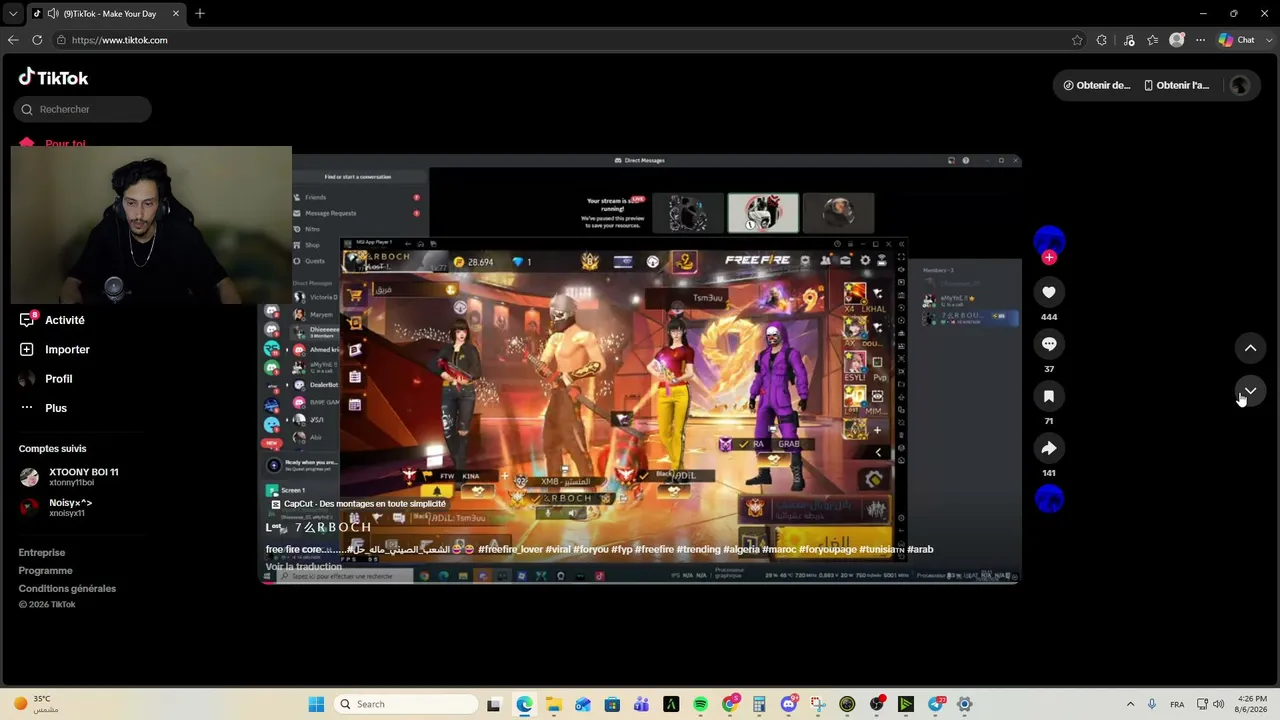
Task: Open the browser extensions menu
Action: coord(1102,40)
